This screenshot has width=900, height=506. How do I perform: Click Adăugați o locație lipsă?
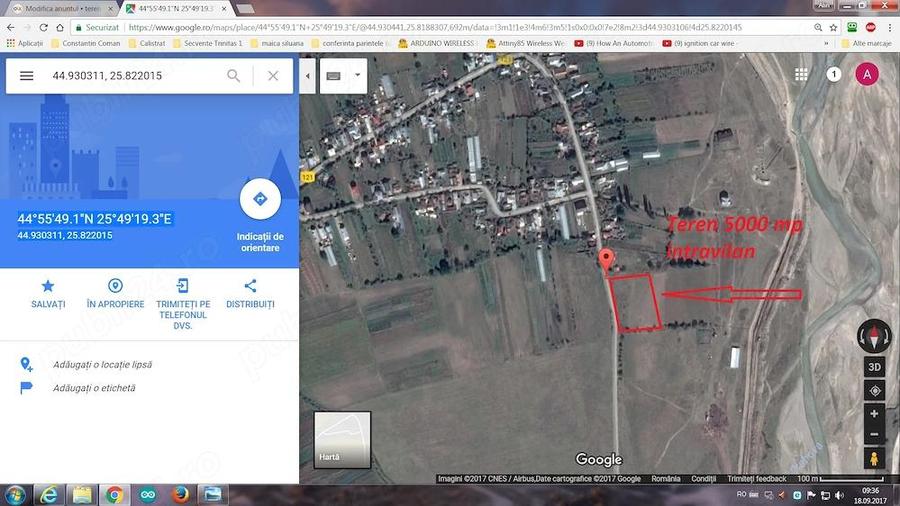click(102, 364)
